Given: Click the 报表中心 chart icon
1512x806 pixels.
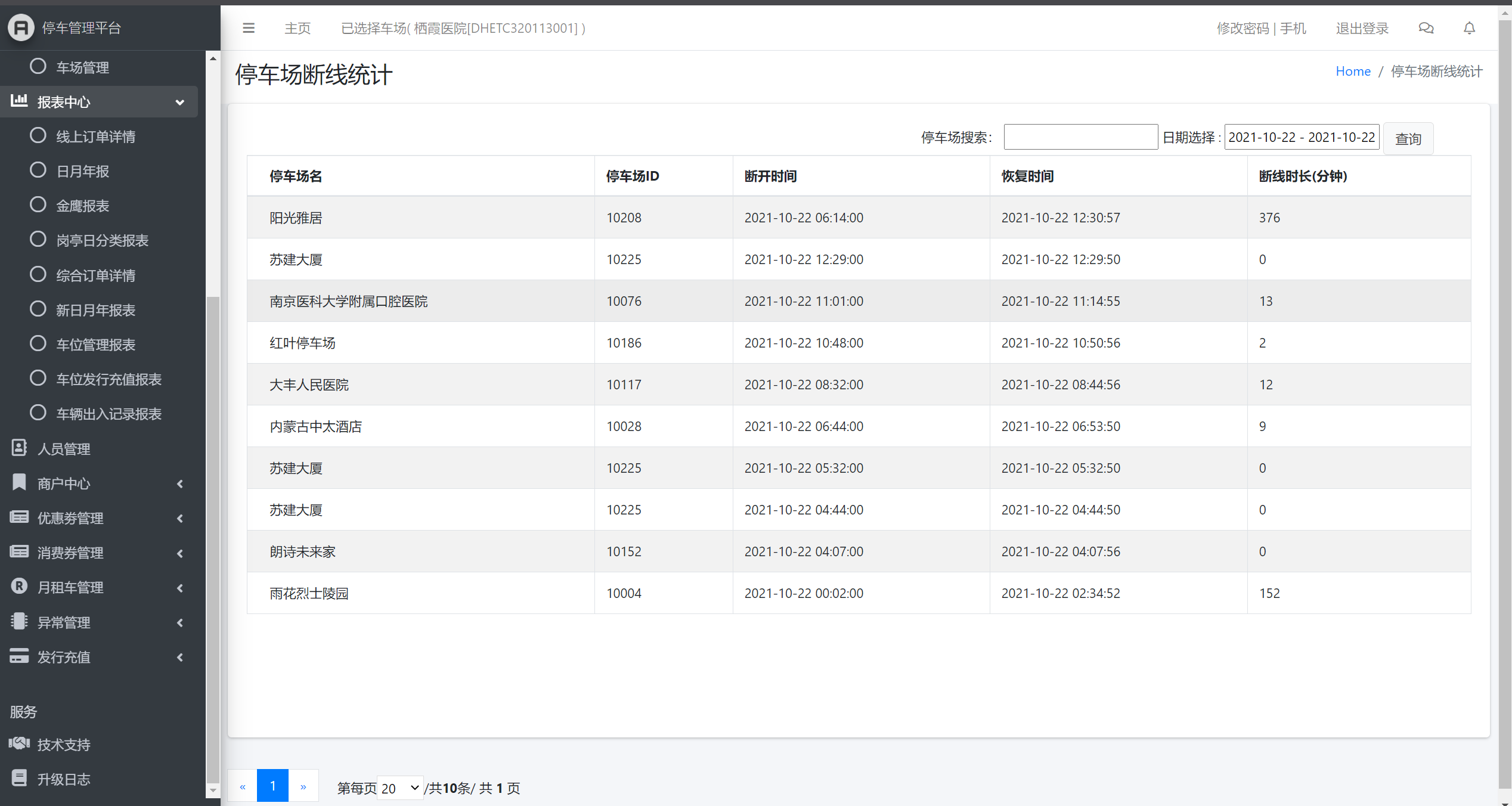Looking at the screenshot, I should (19, 101).
